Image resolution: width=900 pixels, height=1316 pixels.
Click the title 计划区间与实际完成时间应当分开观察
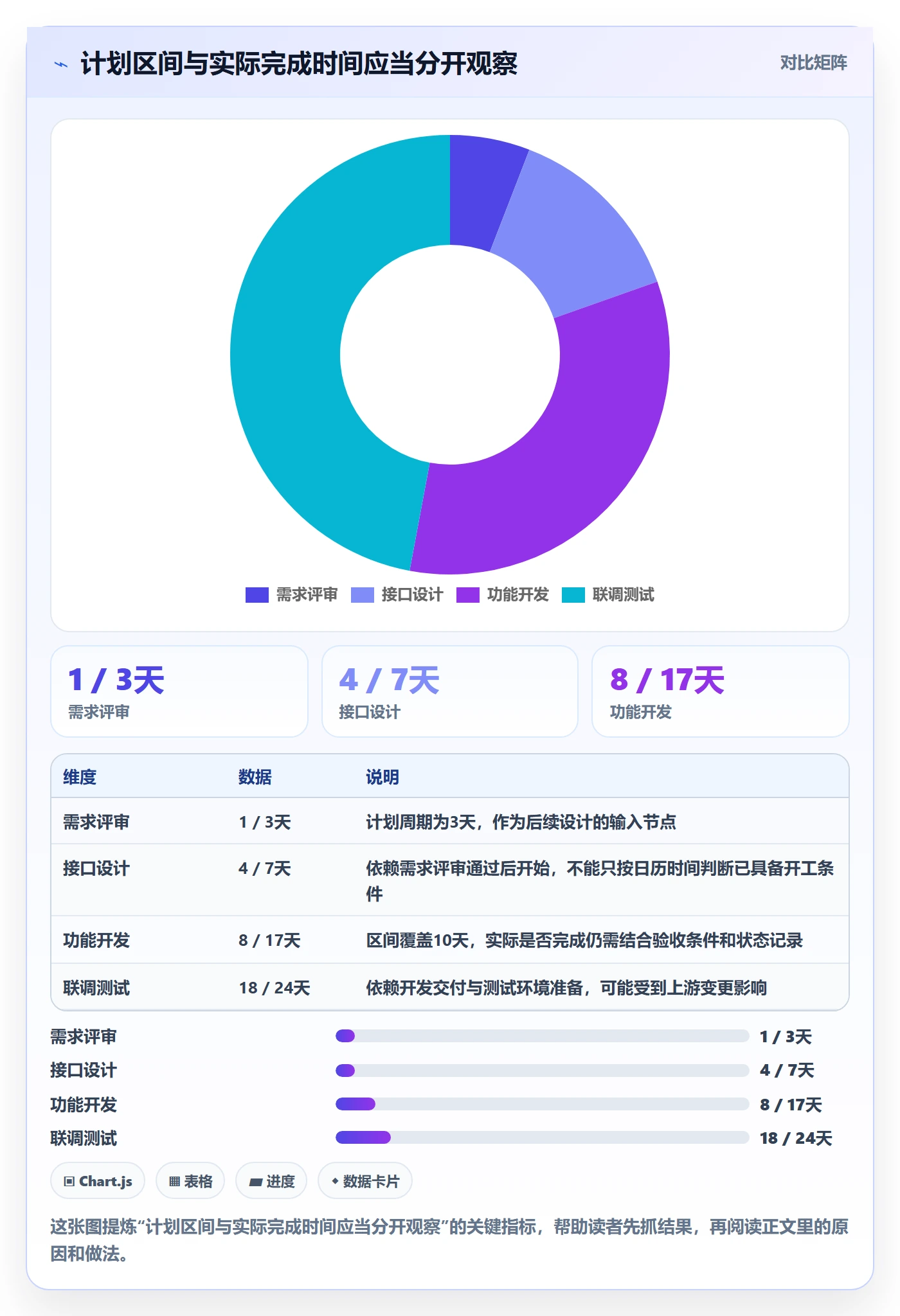pyautogui.click(x=299, y=64)
